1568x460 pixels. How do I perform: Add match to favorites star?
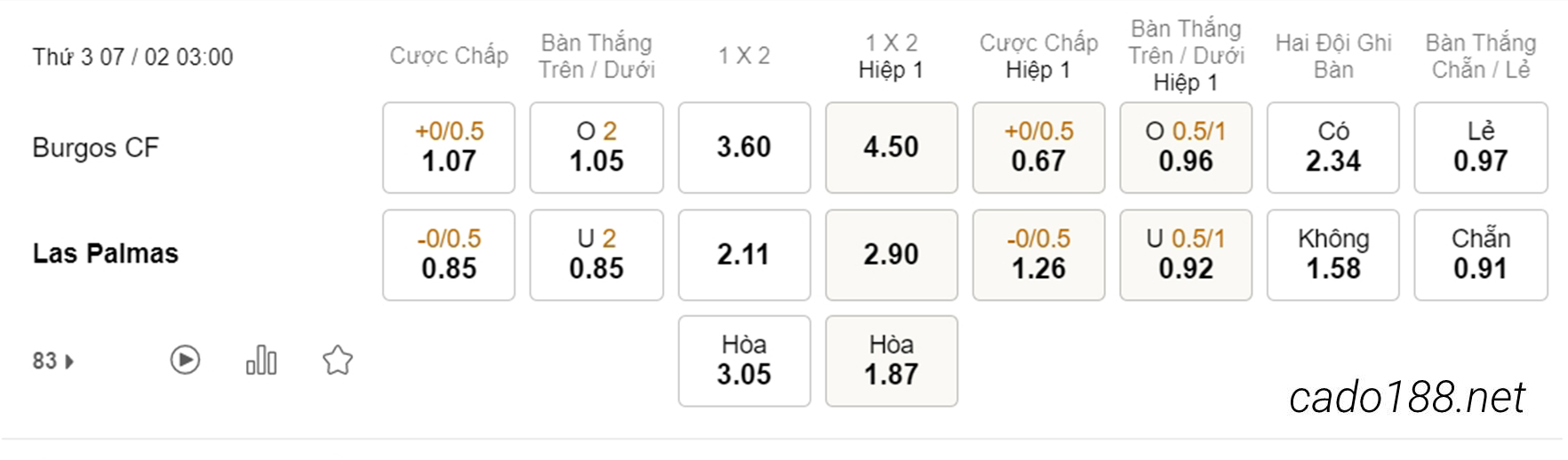pos(338,360)
